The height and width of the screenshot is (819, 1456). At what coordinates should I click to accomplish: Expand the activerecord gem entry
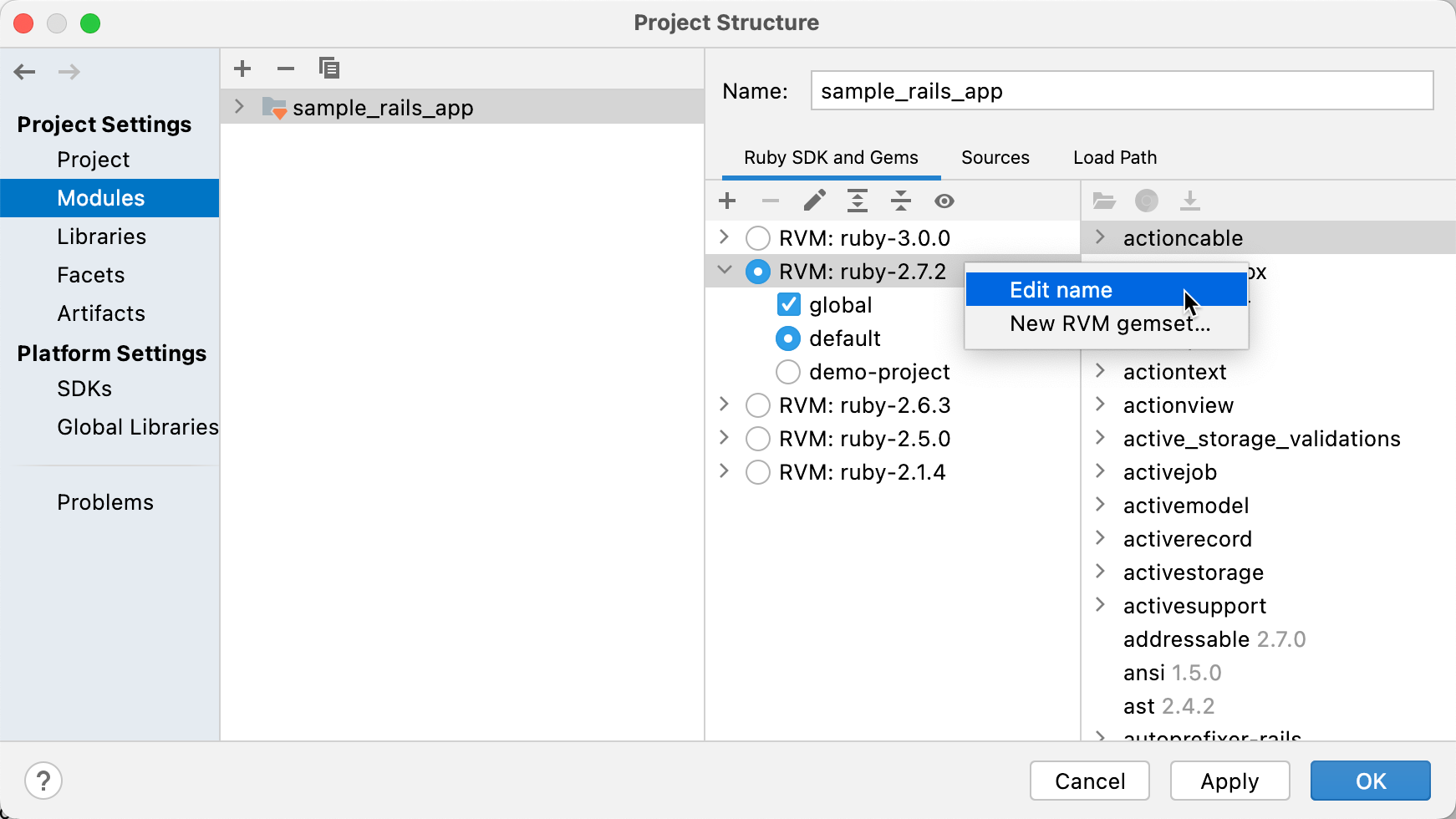1101,537
